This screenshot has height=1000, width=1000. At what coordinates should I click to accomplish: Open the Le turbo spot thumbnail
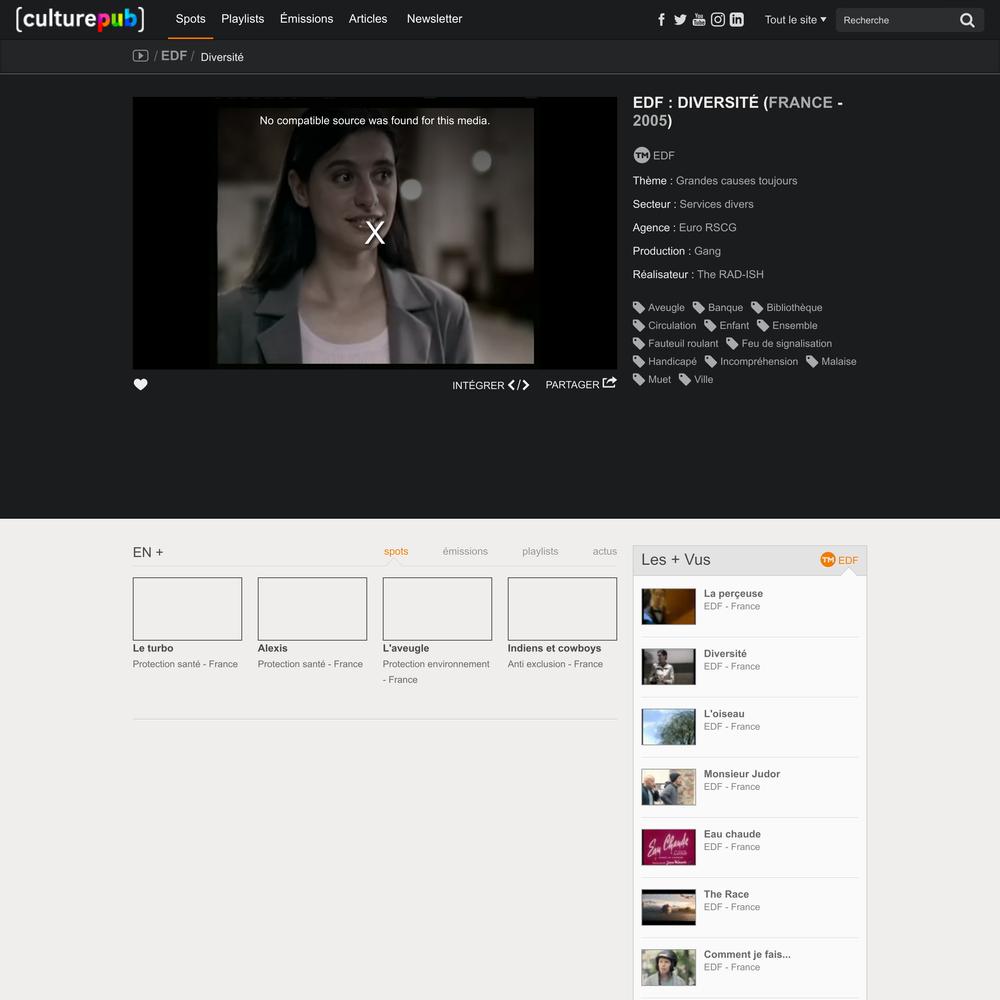coord(188,608)
